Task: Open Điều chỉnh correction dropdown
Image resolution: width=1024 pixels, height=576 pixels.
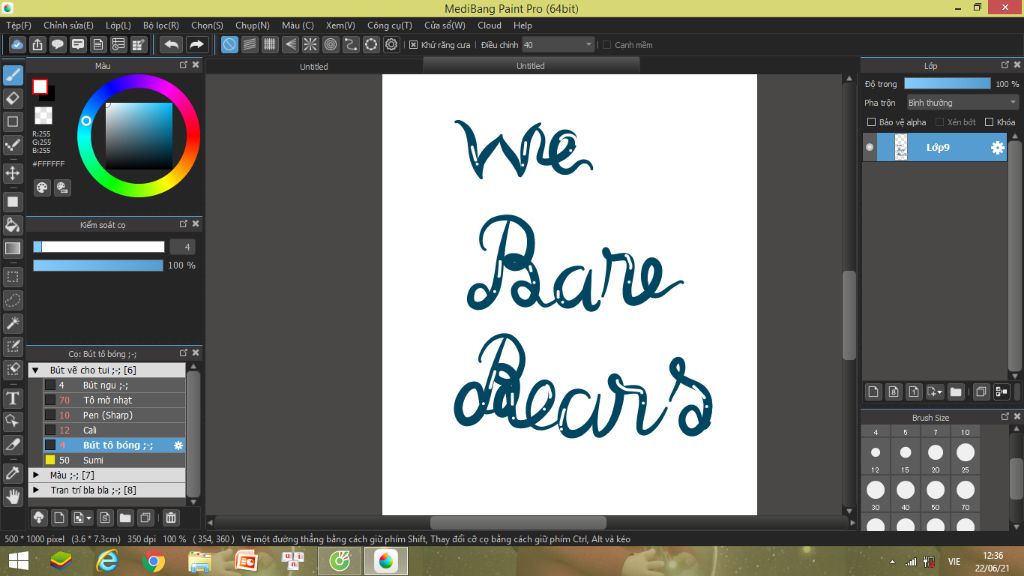Action: tap(558, 45)
